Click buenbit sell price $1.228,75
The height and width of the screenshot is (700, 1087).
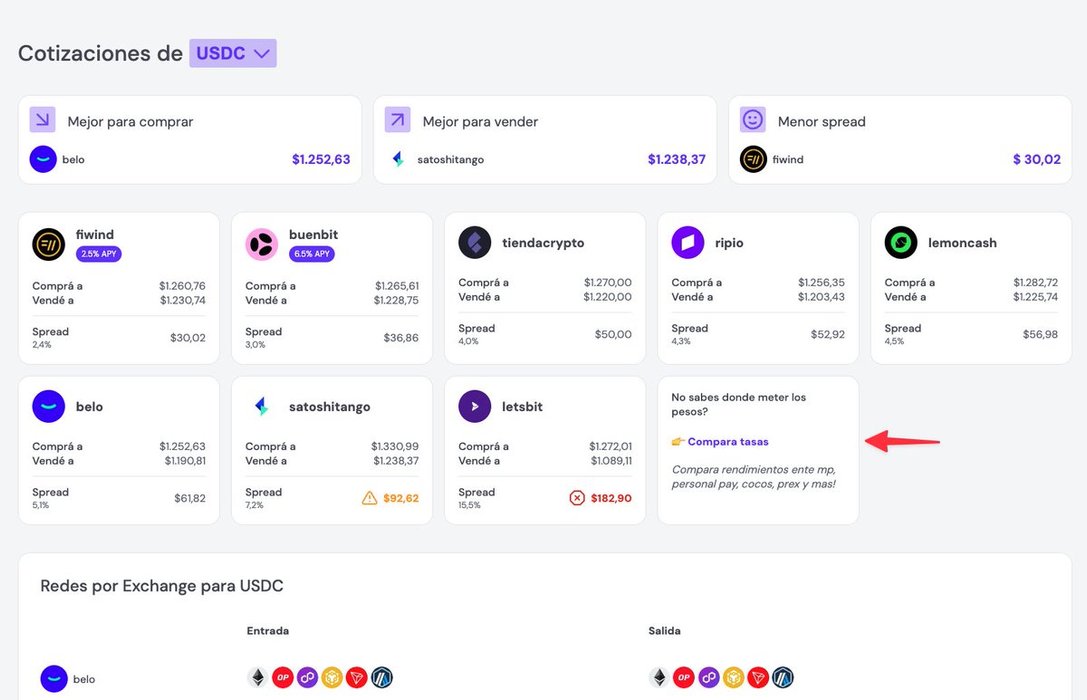tap(396, 300)
